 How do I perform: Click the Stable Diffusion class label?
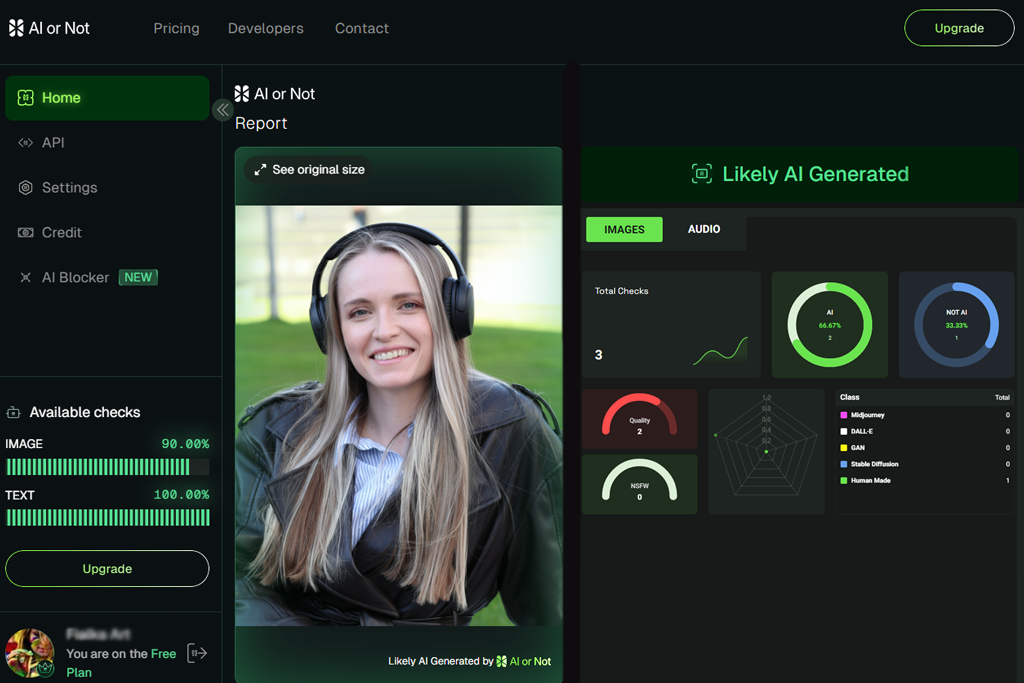[x=874, y=464]
